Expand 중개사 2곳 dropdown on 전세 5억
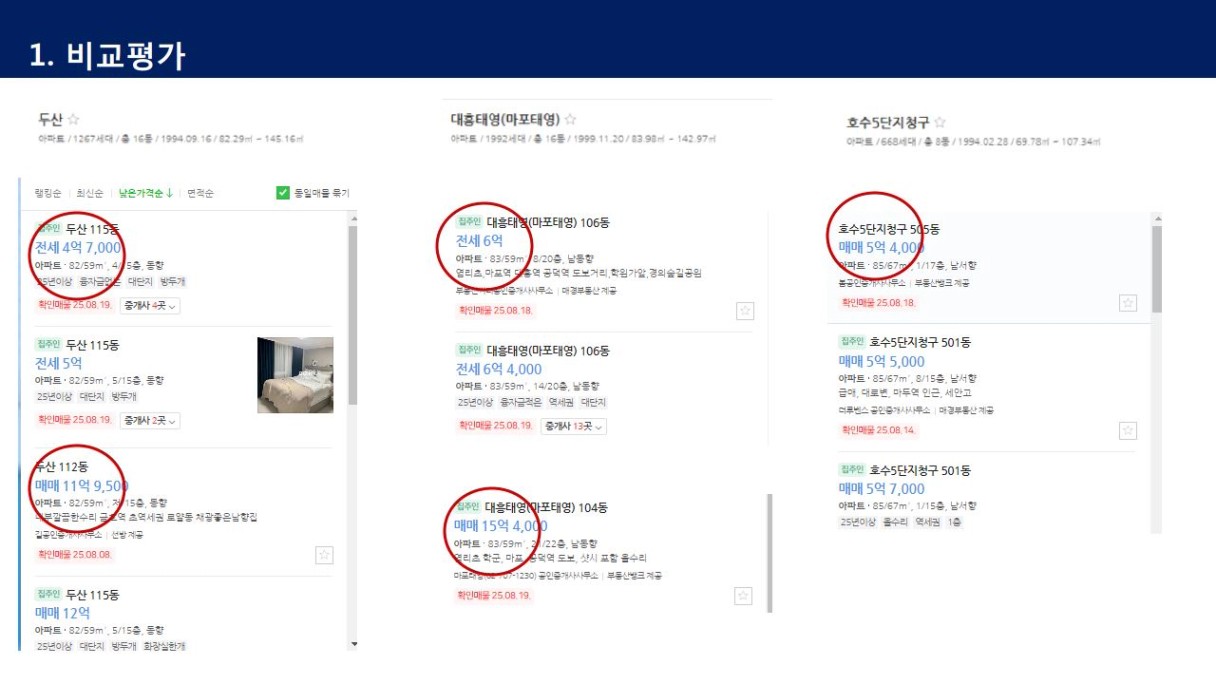 [x=150, y=421]
